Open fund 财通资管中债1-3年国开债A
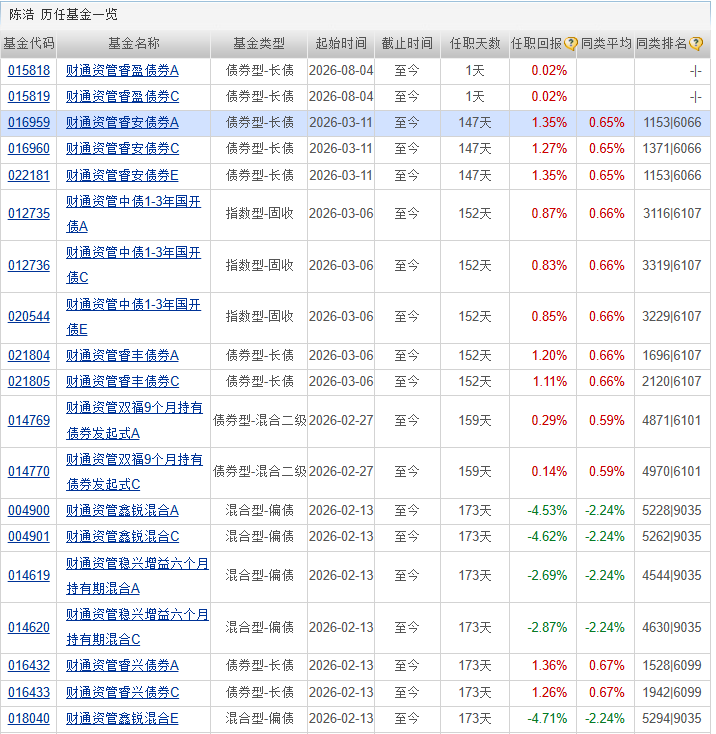The height and width of the screenshot is (734, 716). point(133,214)
